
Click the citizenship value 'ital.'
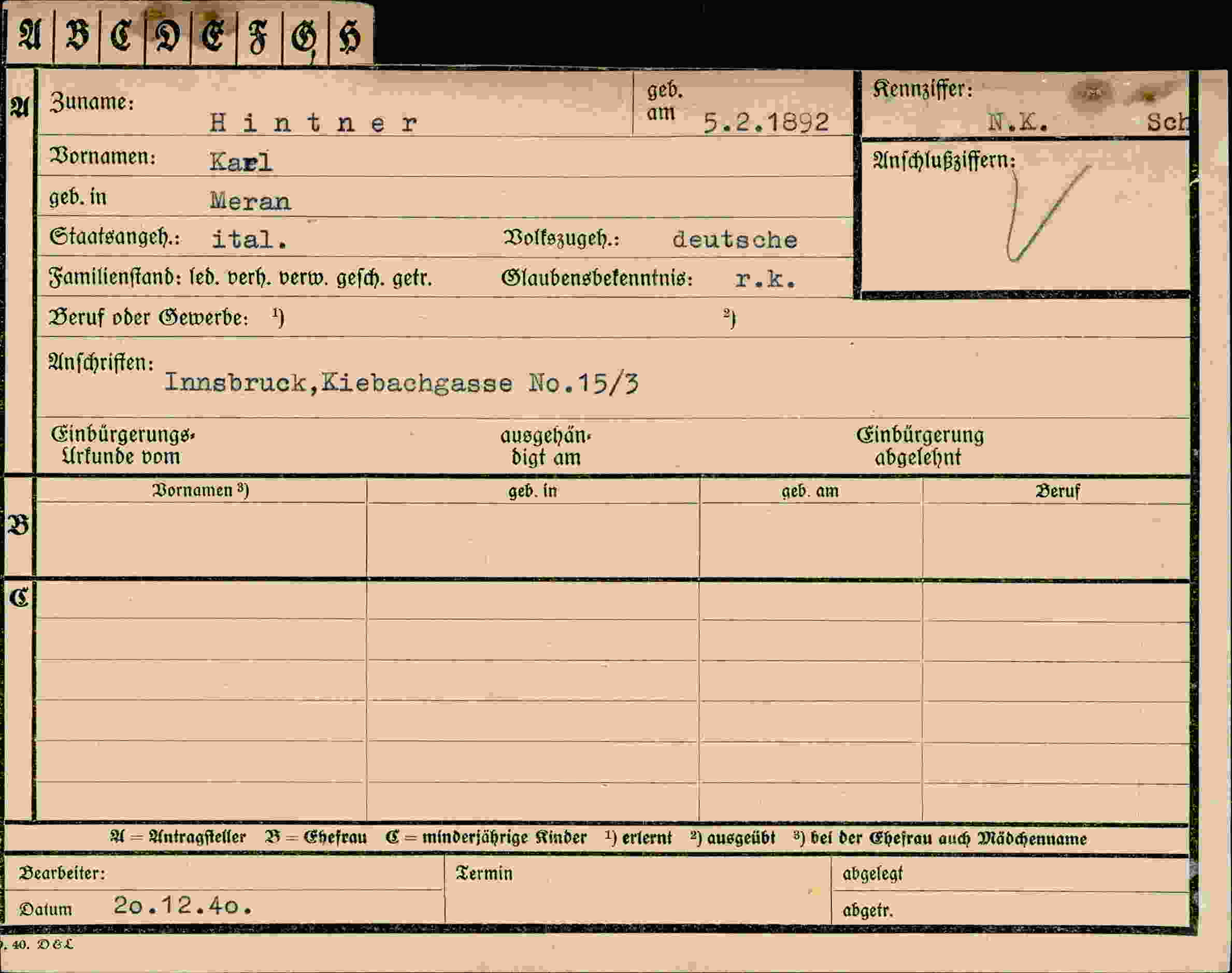pyautogui.click(x=250, y=239)
